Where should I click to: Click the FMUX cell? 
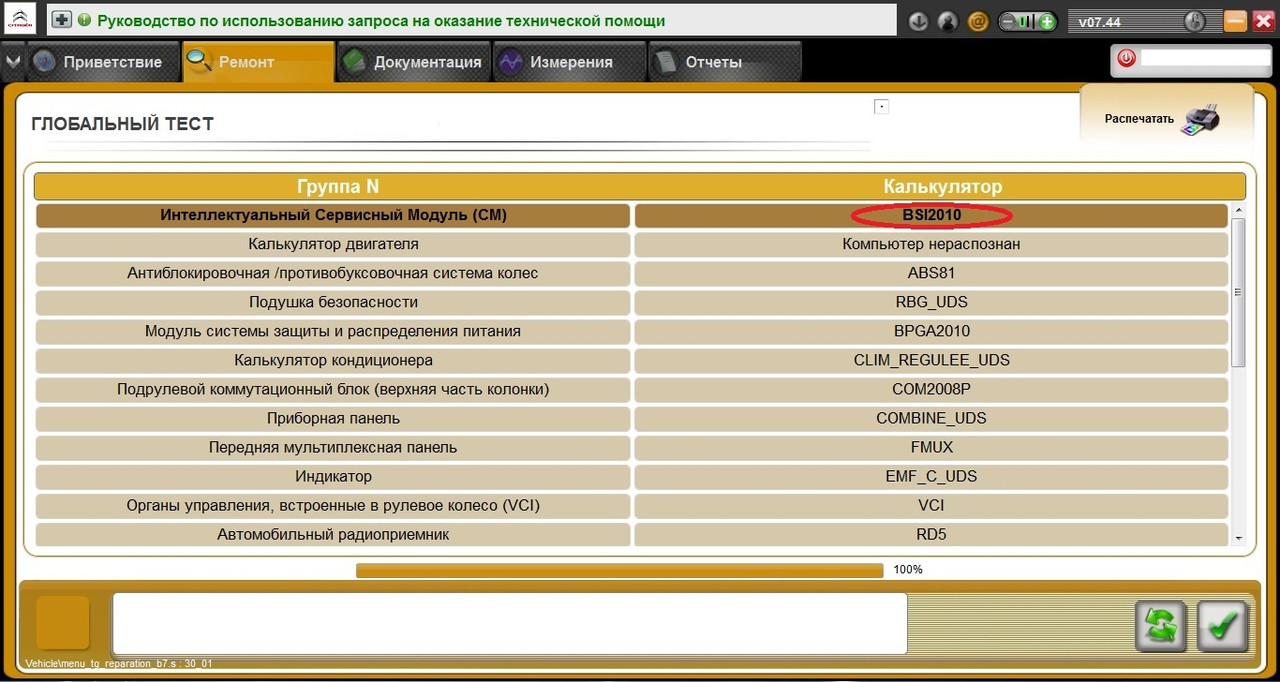(931, 447)
